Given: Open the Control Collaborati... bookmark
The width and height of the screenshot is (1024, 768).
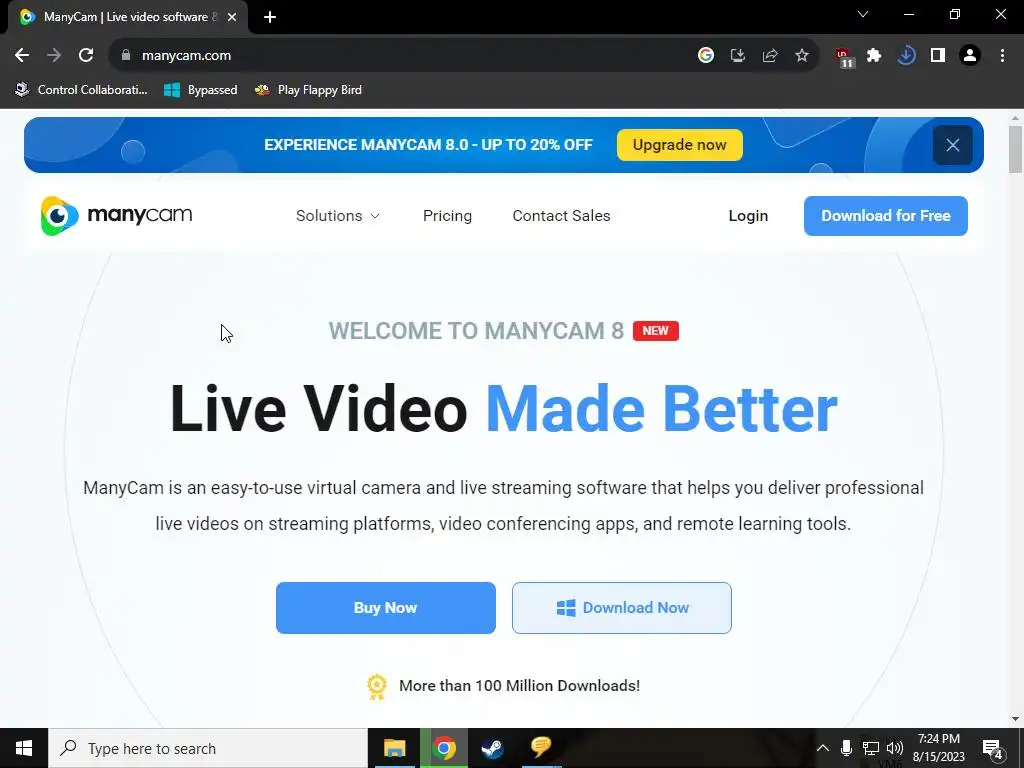Looking at the screenshot, I should [82, 90].
